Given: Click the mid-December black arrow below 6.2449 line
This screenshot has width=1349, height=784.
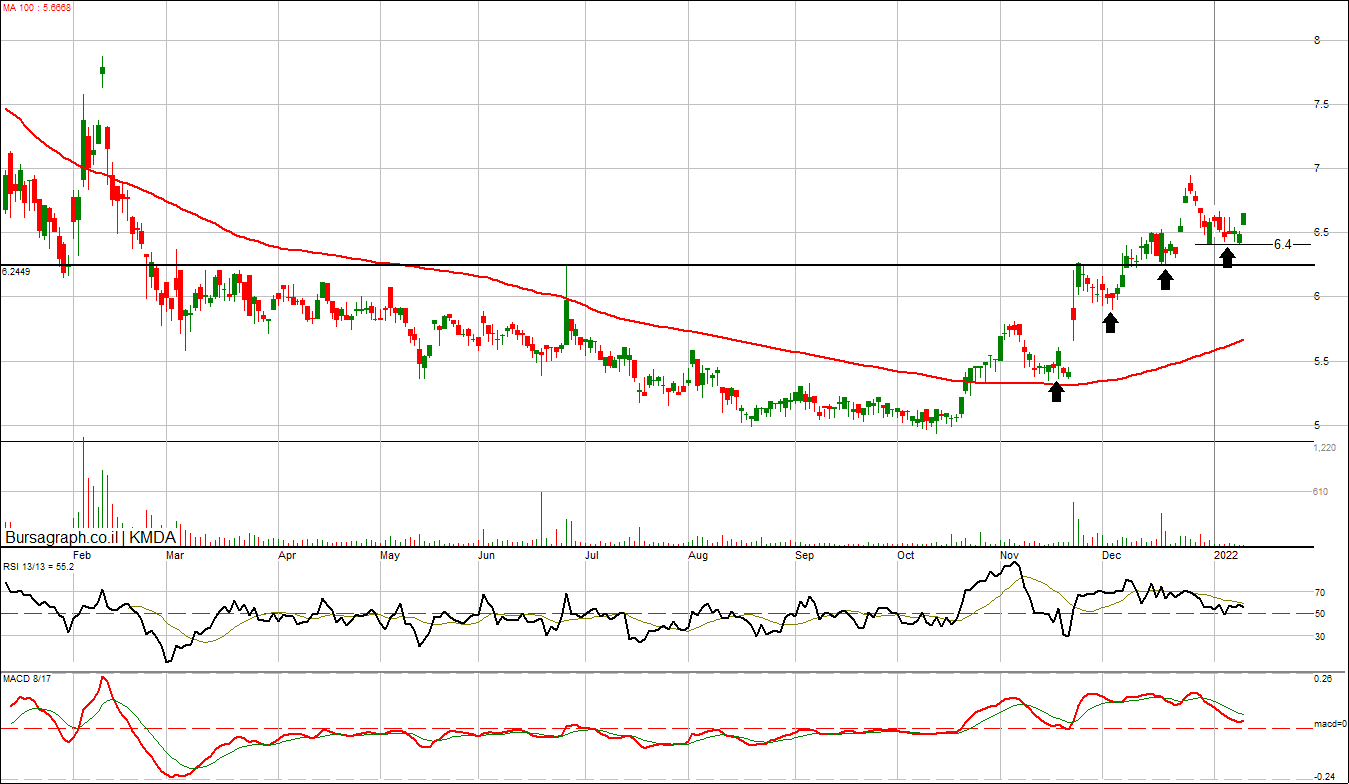Looking at the screenshot, I should pos(1165,280).
